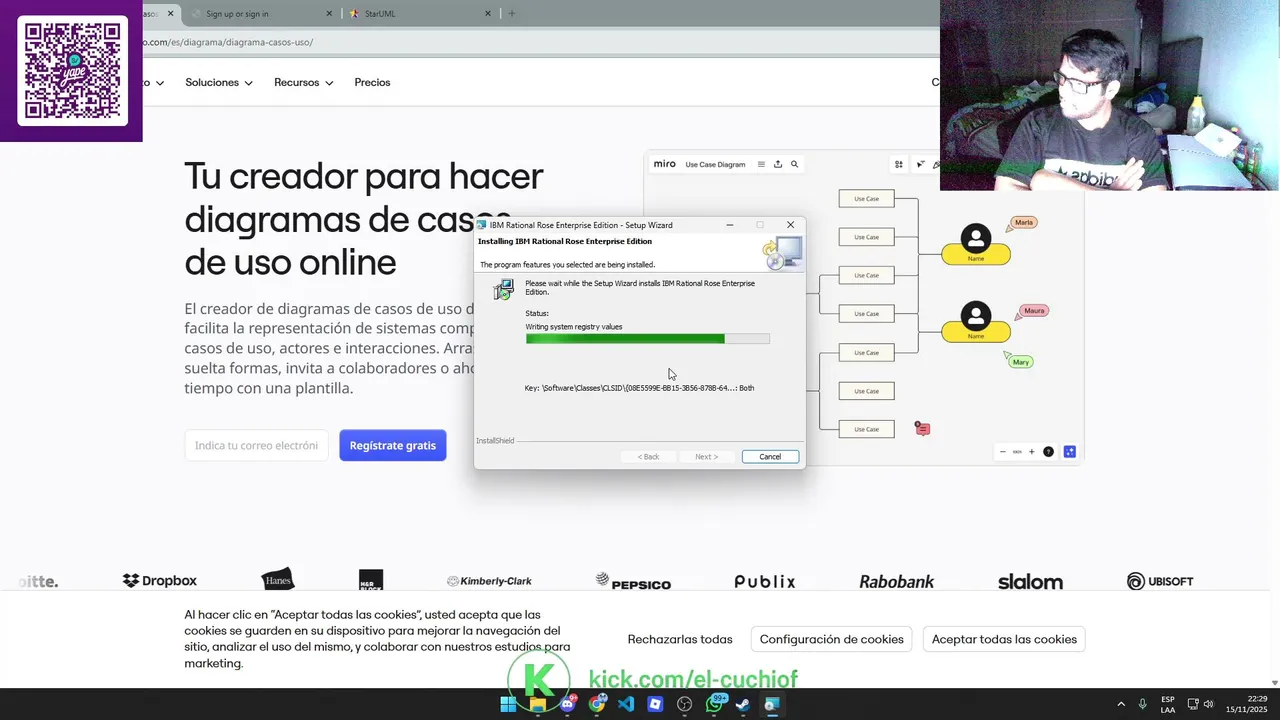Expand the Recursos menu
This screenshot has width=1280, height=720.
304,82
